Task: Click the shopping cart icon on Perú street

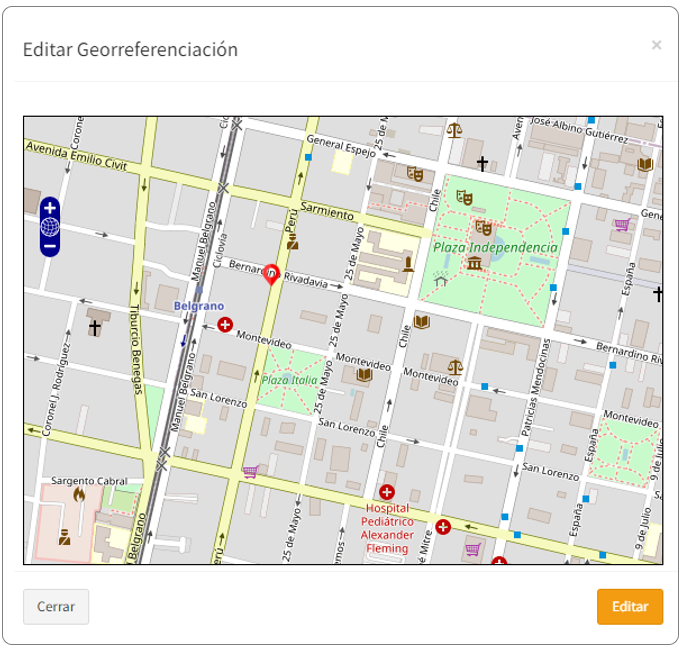Action: tap(250, 470)
